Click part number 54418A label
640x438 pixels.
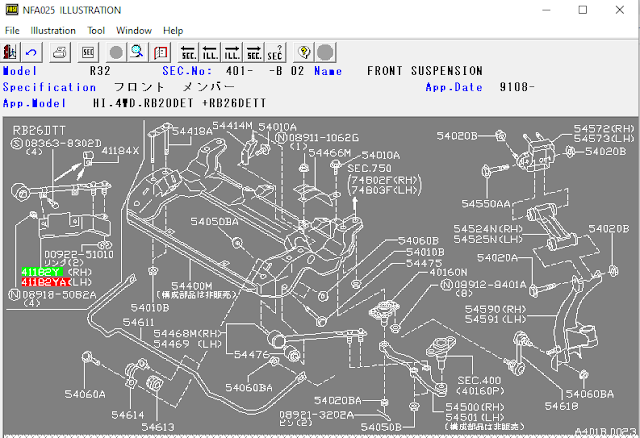[192, 131]
